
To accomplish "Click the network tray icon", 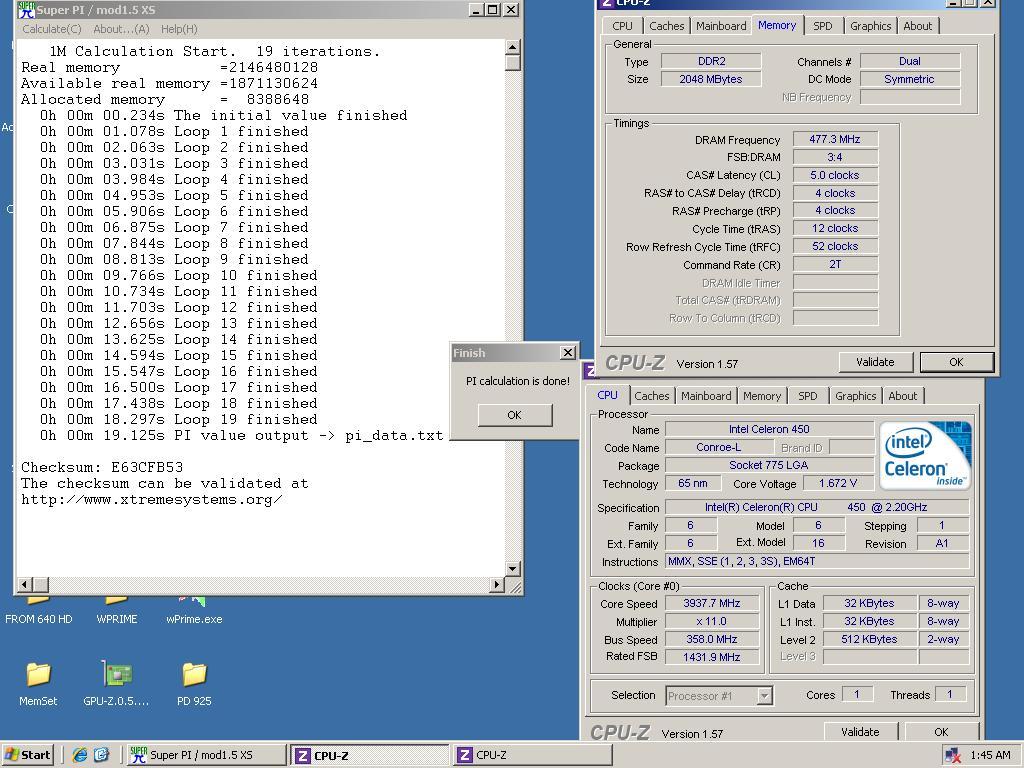I will (953, 756).
